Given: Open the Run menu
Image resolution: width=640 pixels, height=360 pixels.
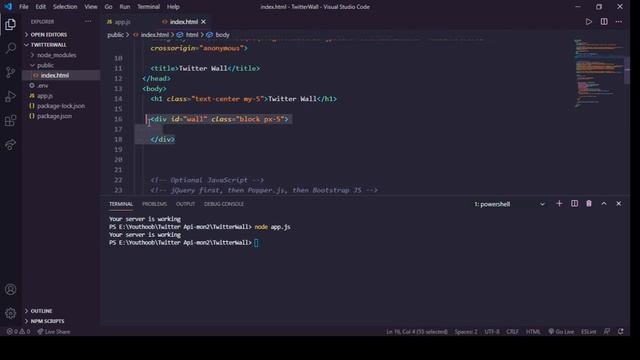Looking at the screenshot, I should coord(125,7).
